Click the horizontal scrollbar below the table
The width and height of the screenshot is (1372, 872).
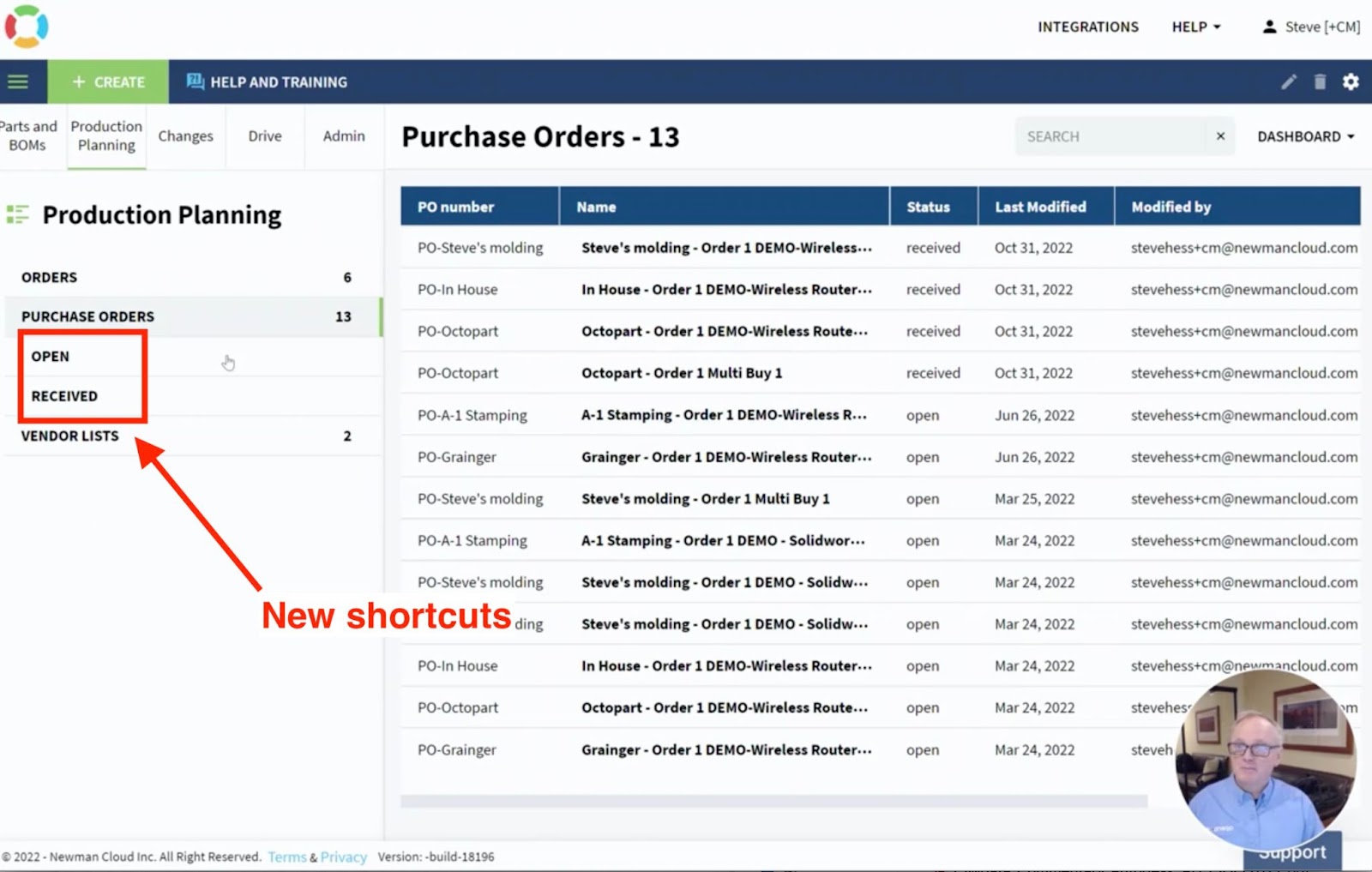pos(773,801)
